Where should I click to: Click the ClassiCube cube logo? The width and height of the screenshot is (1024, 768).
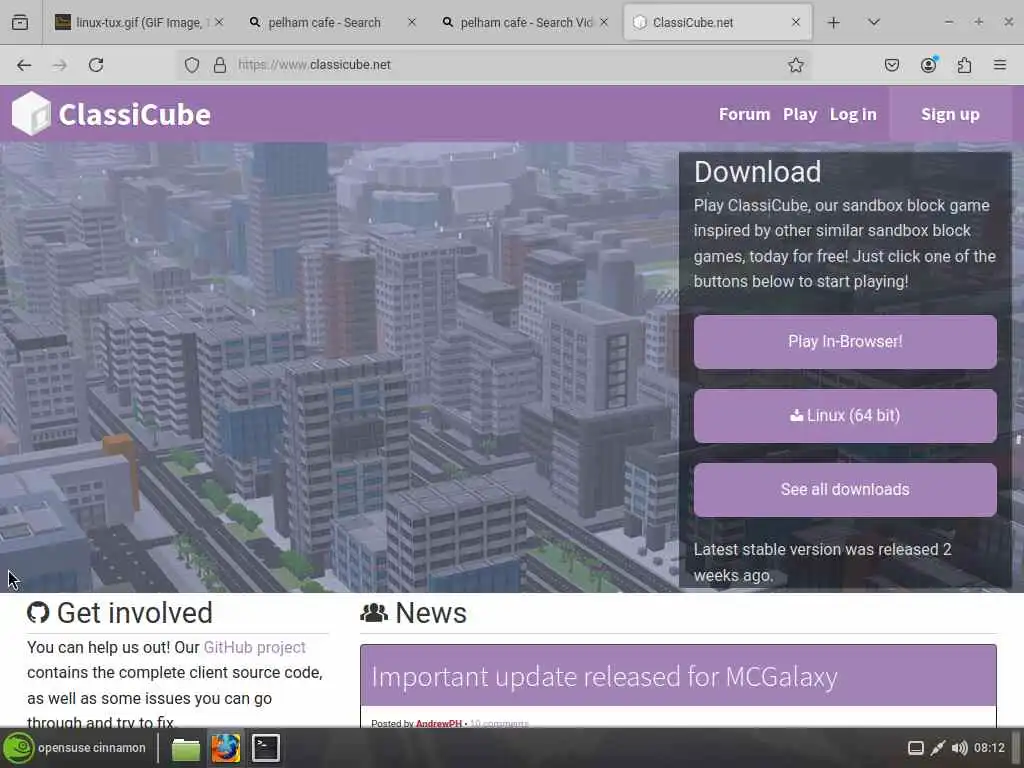tap(31, 114)
